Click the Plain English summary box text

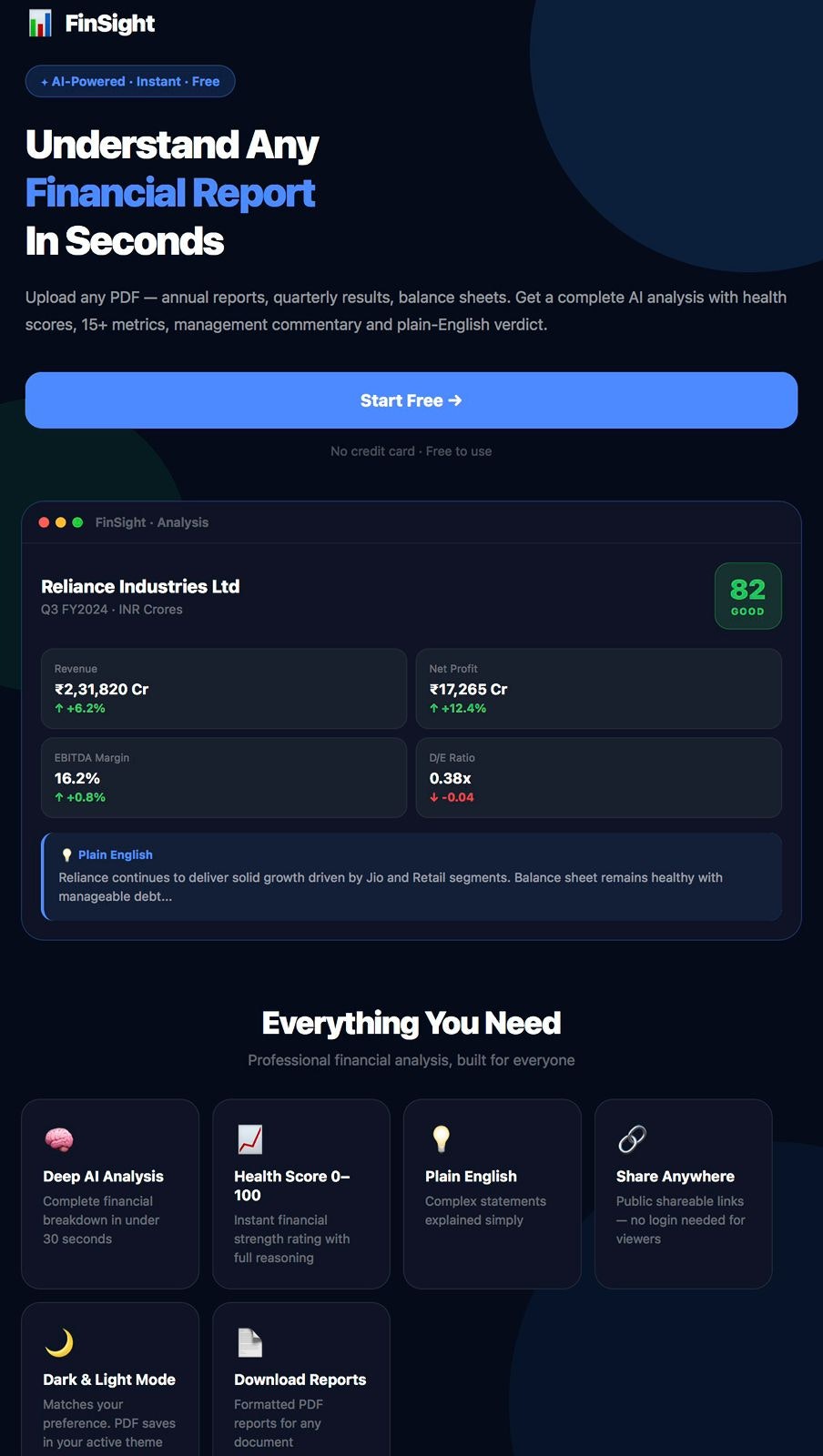pyautogui.click(x=391, y=887)
